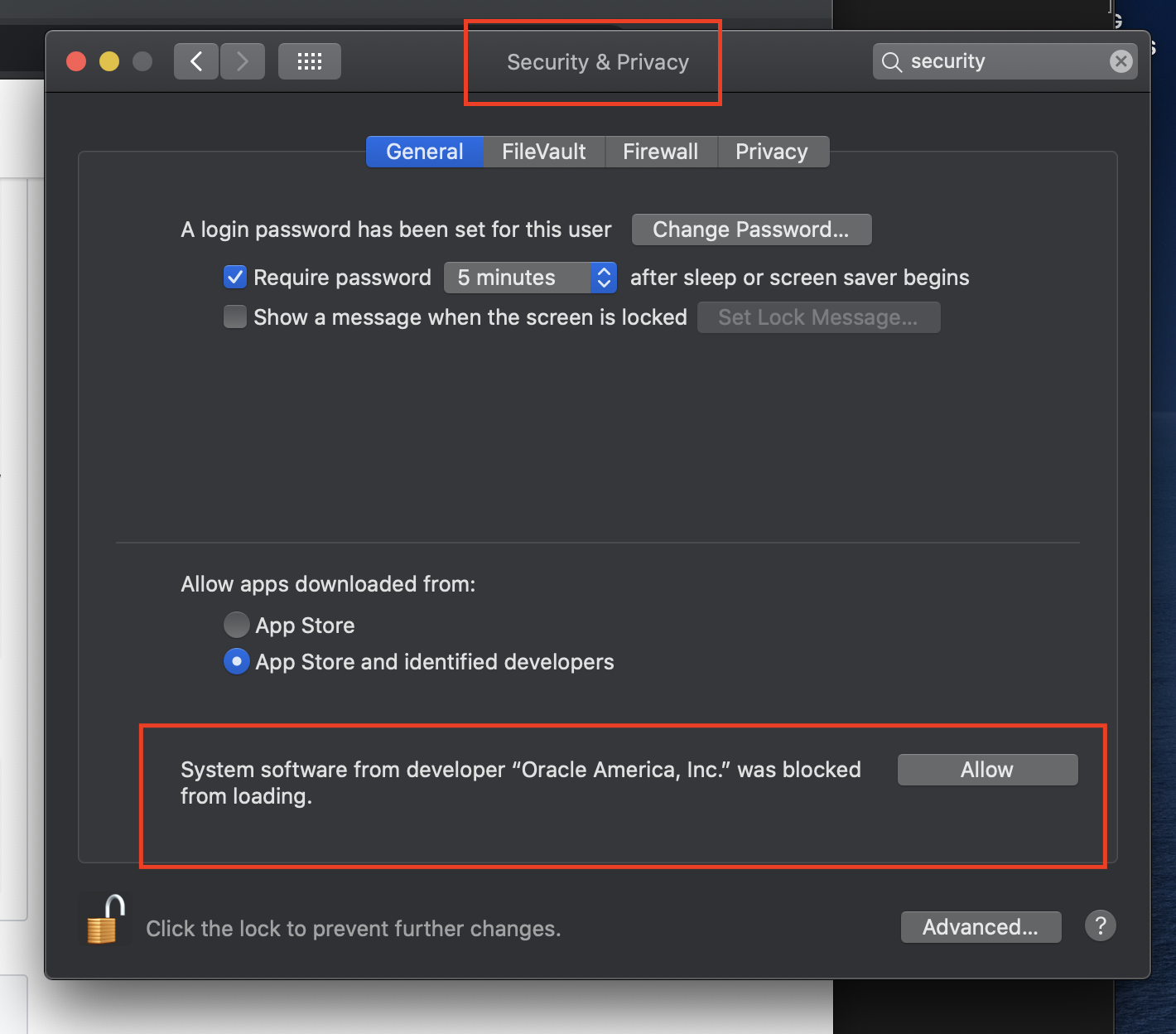The height and width of the screenshot is (1034, 1176).
Task: Switch to the FileVault tab
Action: (x=543, y=152)
